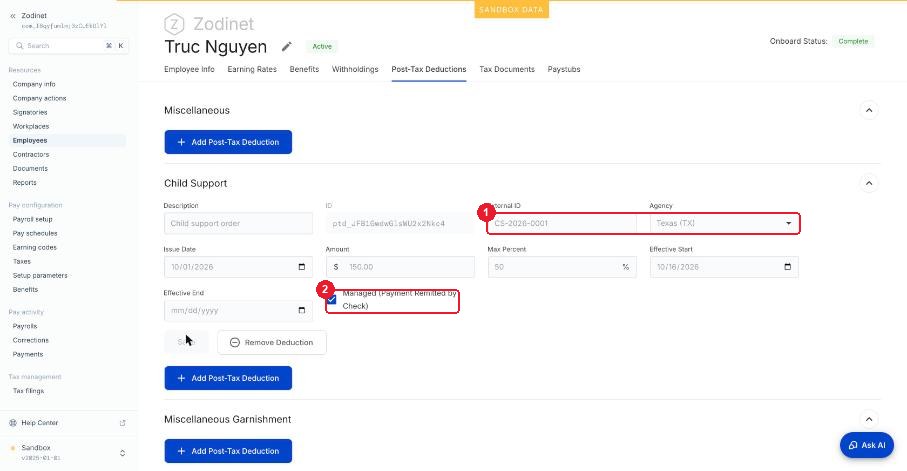
Task: Add Post-Tax Deduction under Miscellaneous Garnishment
Action: click(x=228, y=451)
